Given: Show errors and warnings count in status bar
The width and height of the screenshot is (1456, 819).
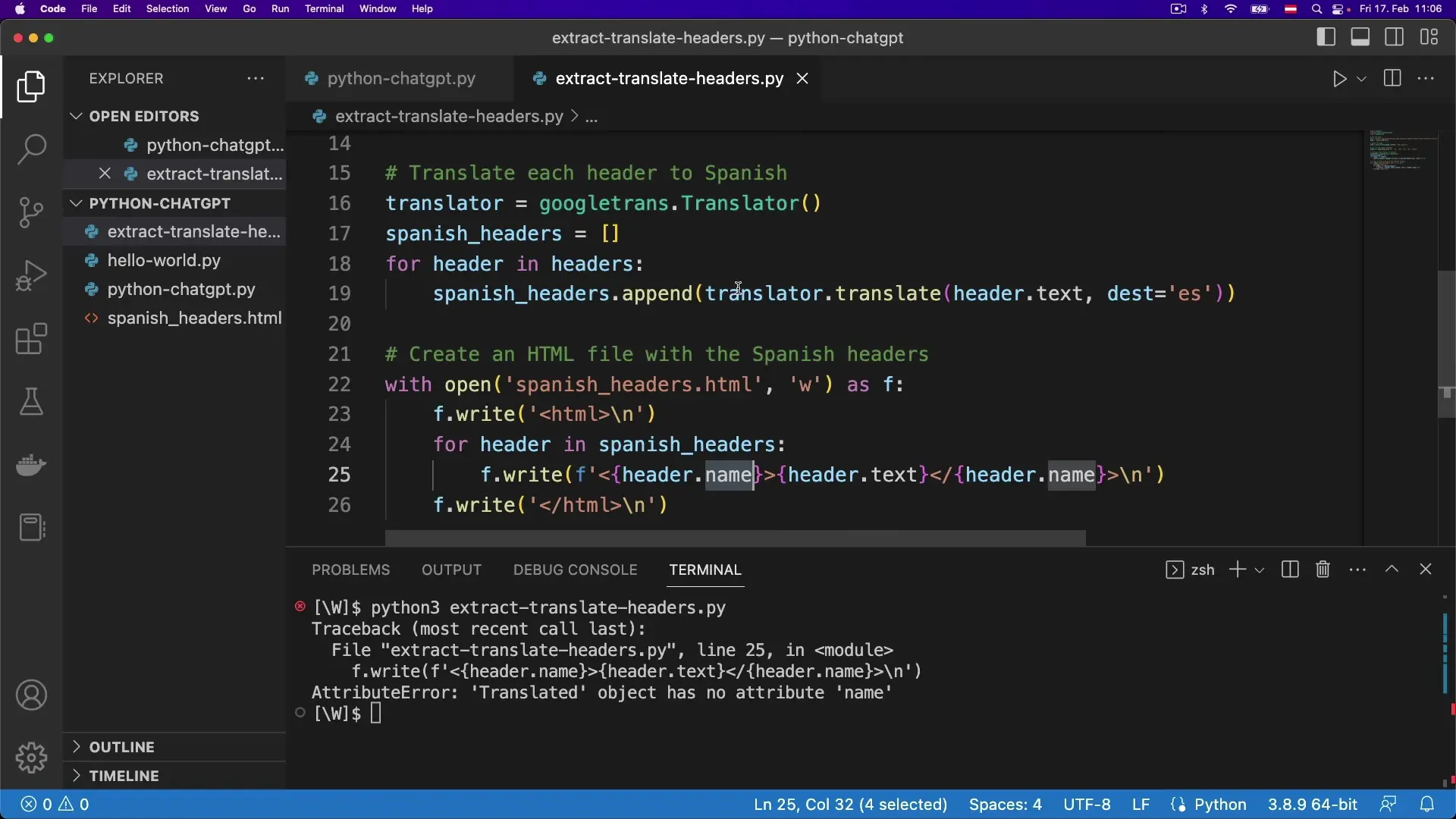Looking at the screenshot, I should coord(55,805).
